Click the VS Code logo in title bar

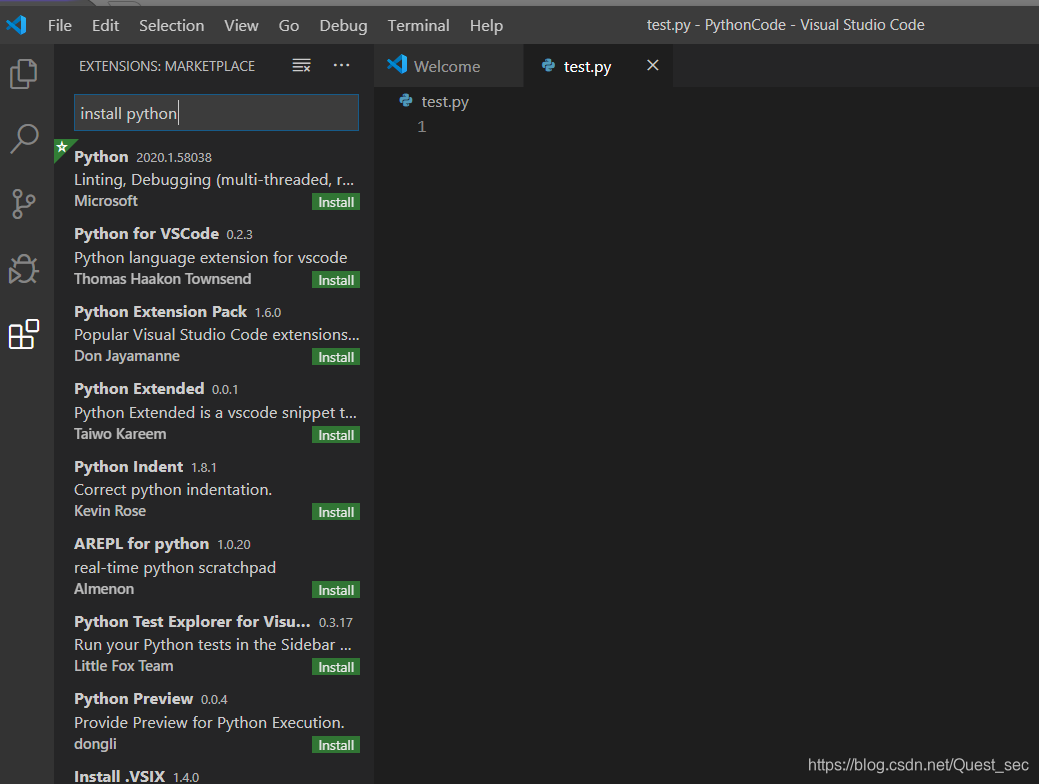(x=16, y=25)
